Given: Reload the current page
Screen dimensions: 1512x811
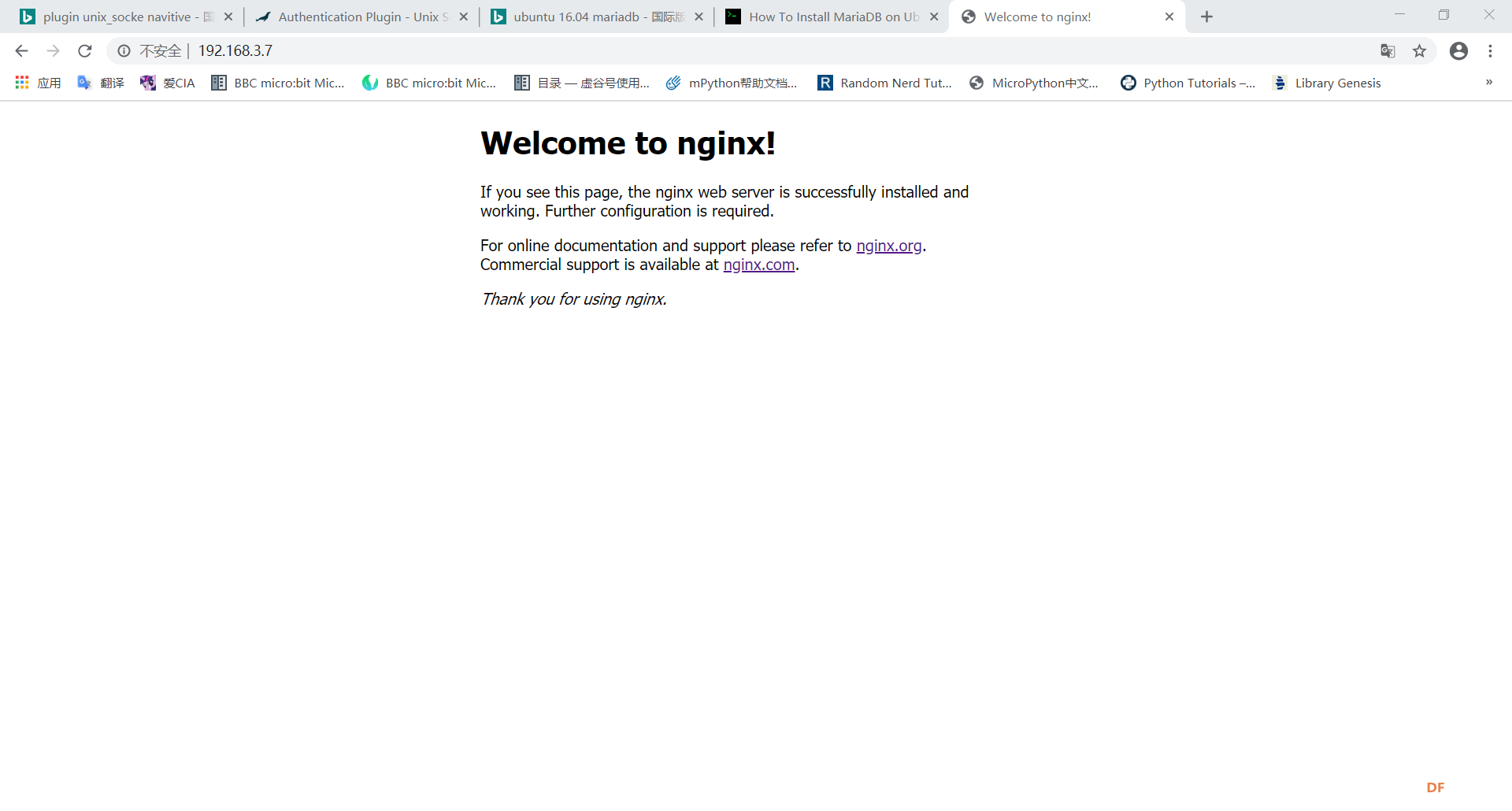Looking at the screenshot, I should point(85,51).
